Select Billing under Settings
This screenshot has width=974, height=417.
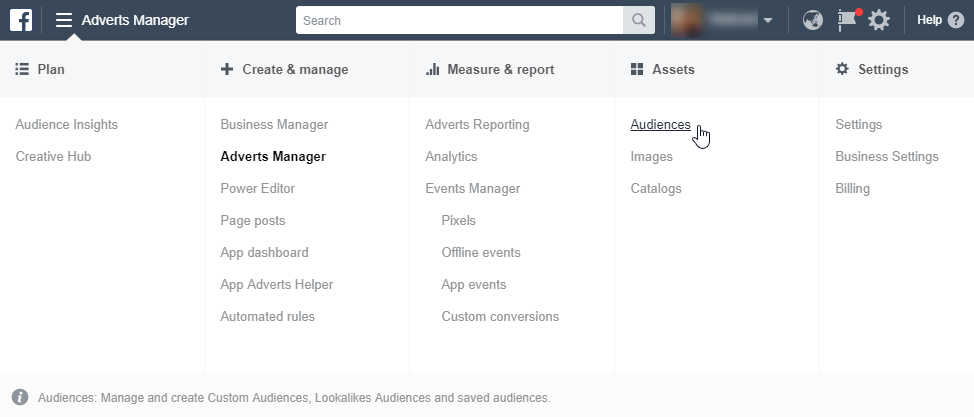click(853, 189)
